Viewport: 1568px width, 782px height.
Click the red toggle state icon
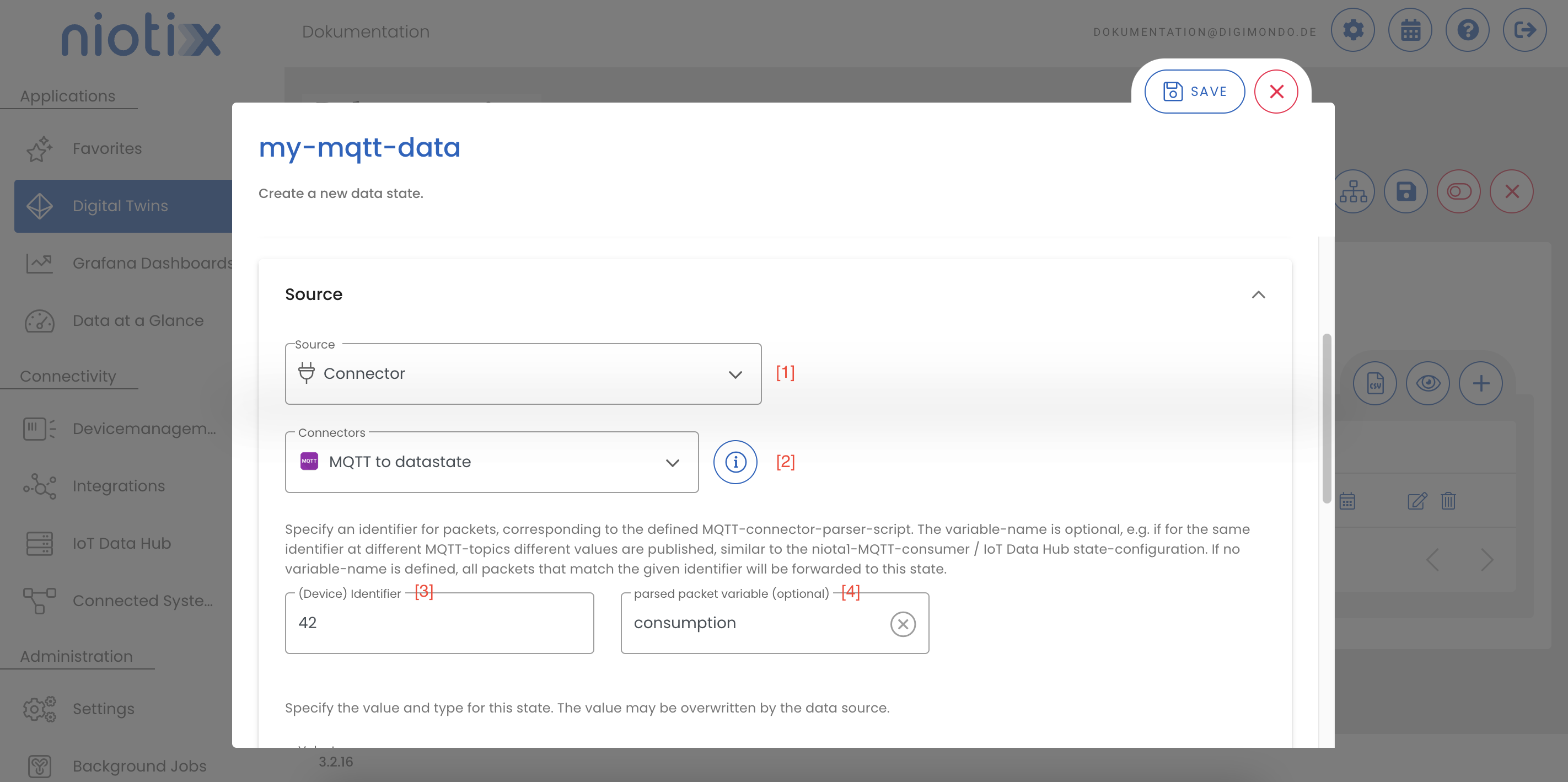[1458, 191]
